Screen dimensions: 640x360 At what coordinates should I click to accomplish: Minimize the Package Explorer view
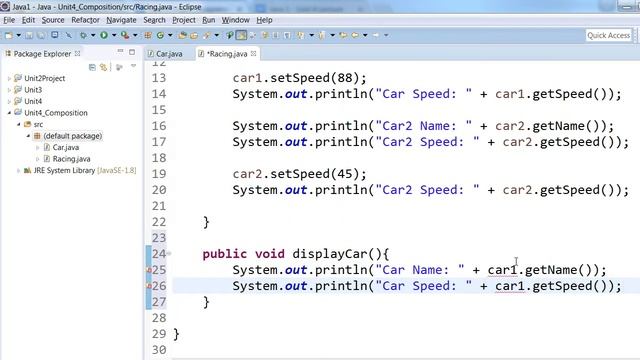click(120, 51)
